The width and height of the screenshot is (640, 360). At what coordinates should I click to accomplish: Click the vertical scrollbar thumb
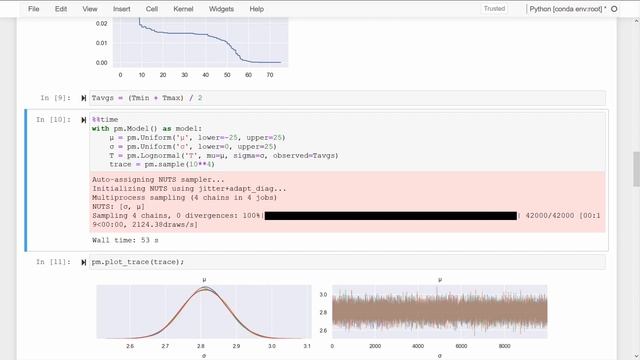point(636,169)
